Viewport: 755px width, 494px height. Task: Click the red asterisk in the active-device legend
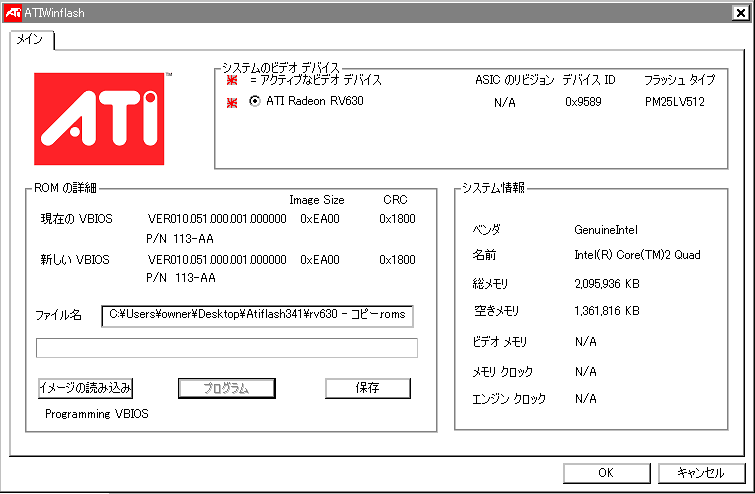(x=232, y=80)
